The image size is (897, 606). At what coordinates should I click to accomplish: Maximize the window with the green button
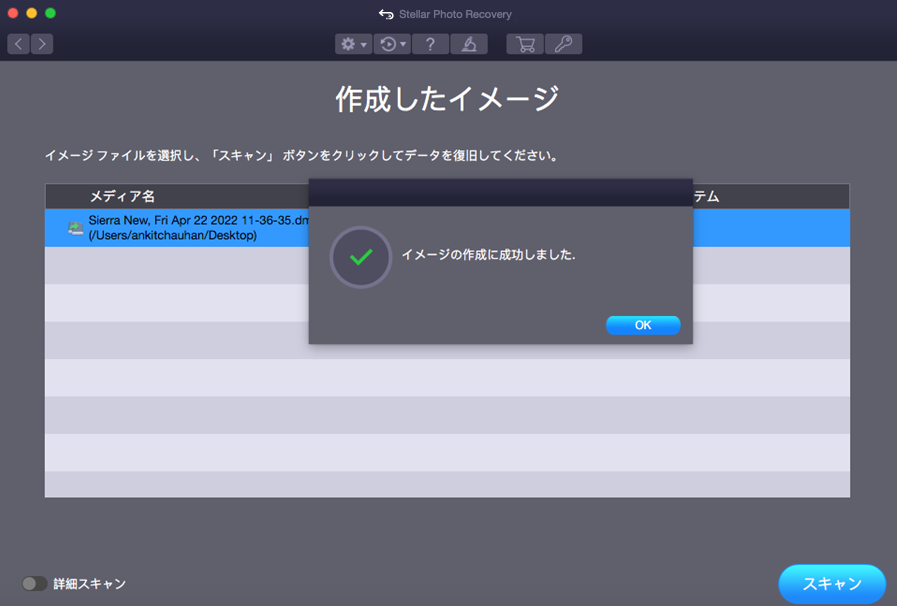tap(50, 13)
